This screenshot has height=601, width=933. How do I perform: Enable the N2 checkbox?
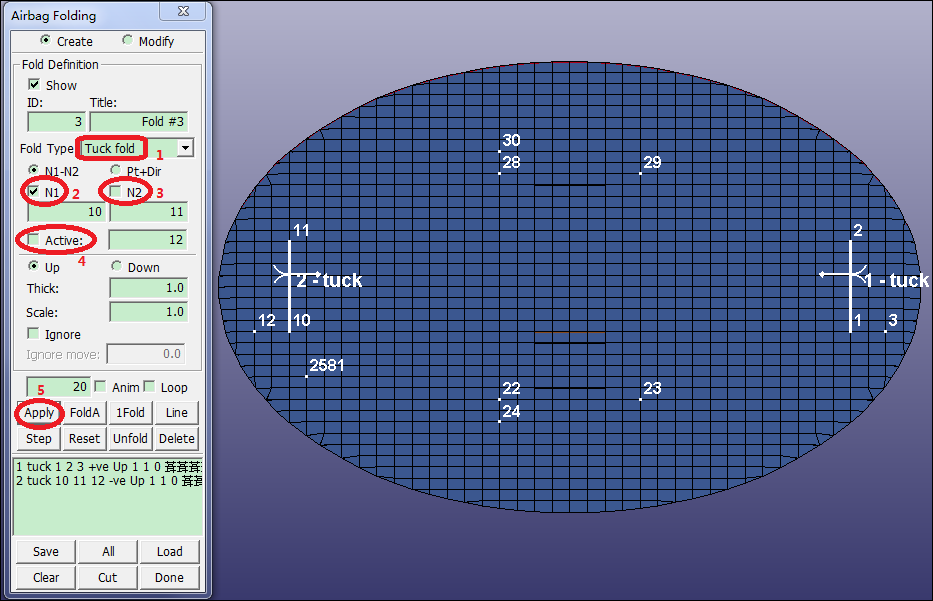pyautogui.click(x=116, y=191)
